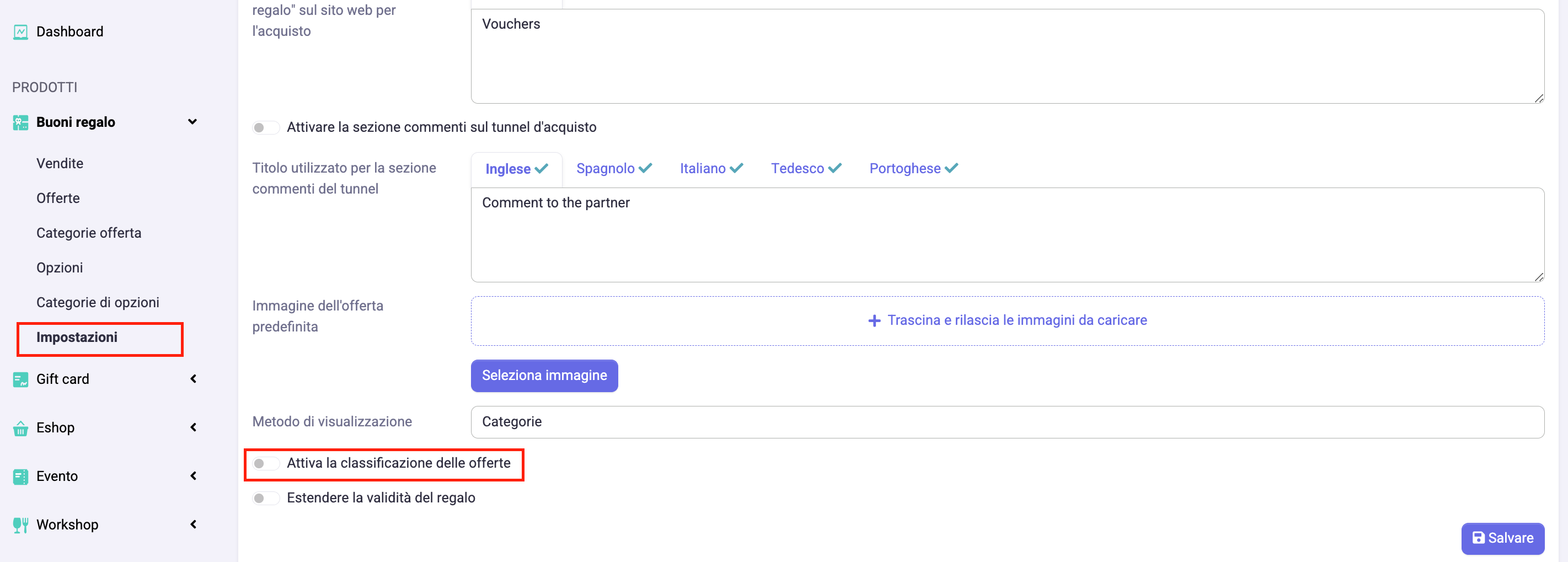Image resolution: width=1568 pixels, height=562 pixels.
Task: Open Impostazioni in the sidebar
Action: (x=77, y=338)
